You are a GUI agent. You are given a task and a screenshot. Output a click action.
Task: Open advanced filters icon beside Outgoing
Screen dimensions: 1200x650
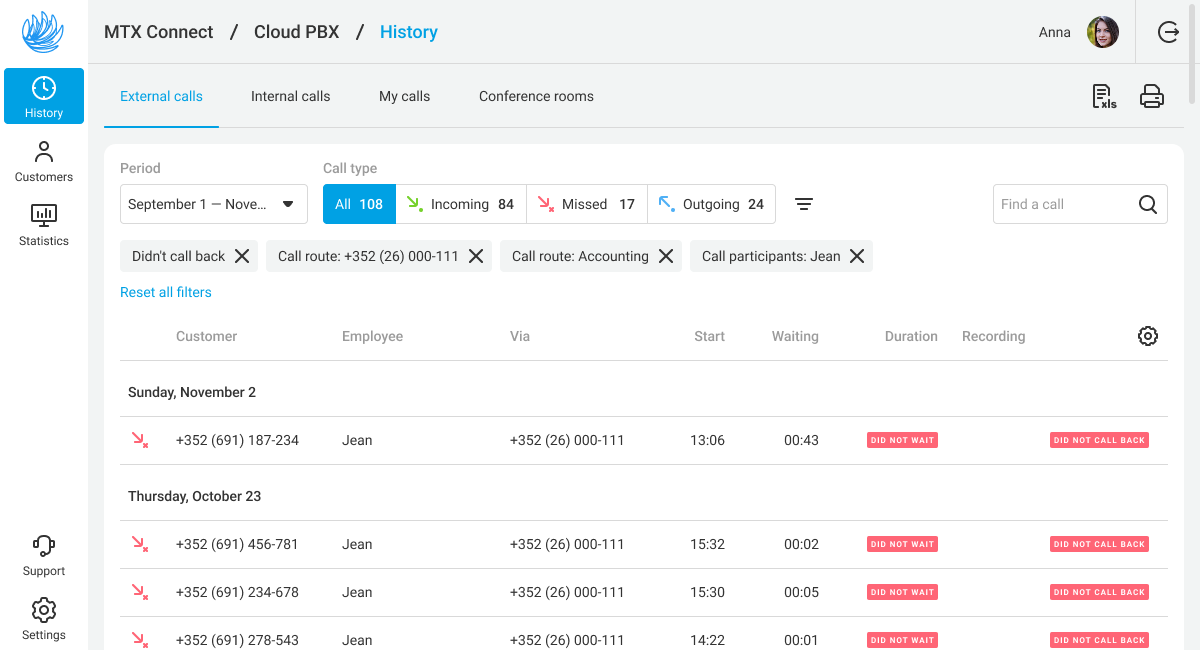pyautogui.click(x=804, y=204)
